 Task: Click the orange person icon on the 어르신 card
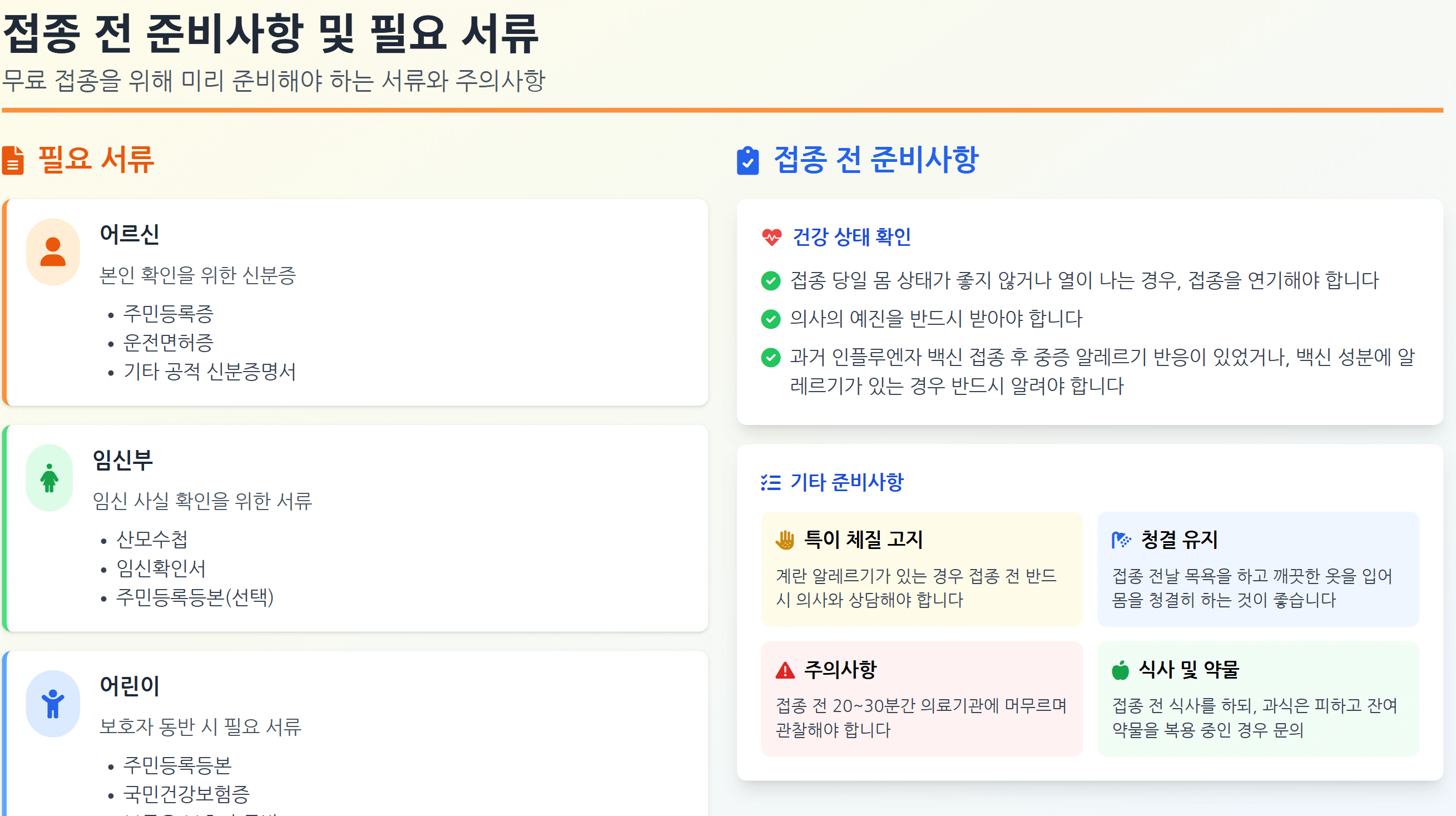pos(53,252)
